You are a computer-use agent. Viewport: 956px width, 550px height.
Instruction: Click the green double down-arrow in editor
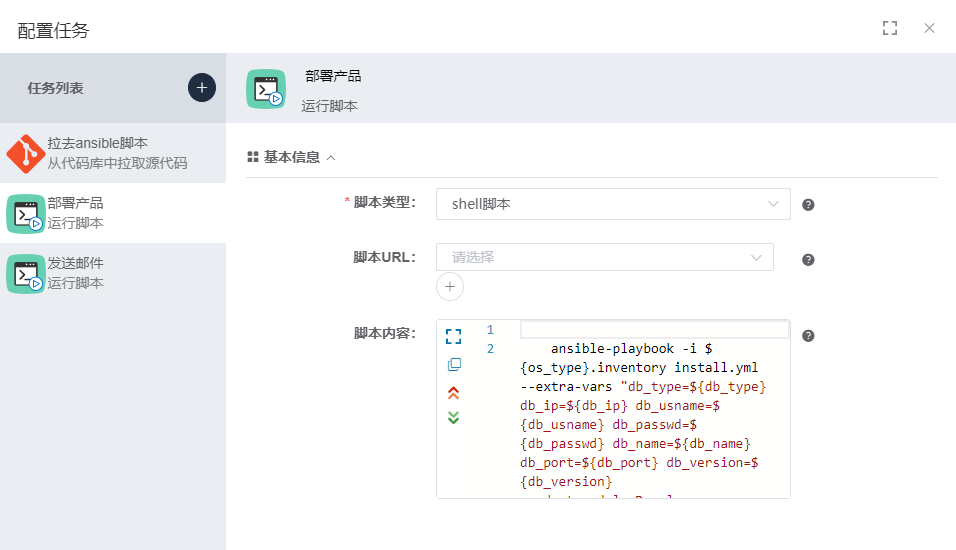[454, 417]
